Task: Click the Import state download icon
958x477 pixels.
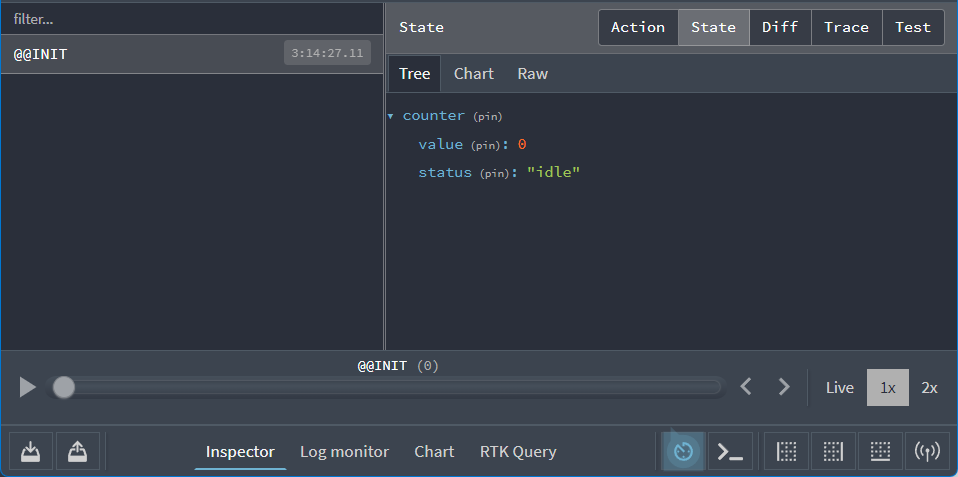Action: (x=31, y=452)
